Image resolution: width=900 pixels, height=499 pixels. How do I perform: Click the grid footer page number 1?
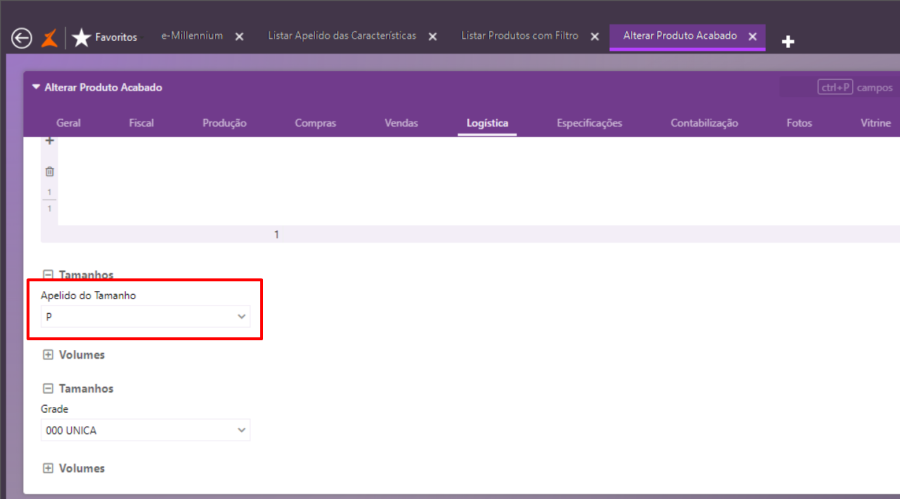pyautogui.click(x=276, y=234)
